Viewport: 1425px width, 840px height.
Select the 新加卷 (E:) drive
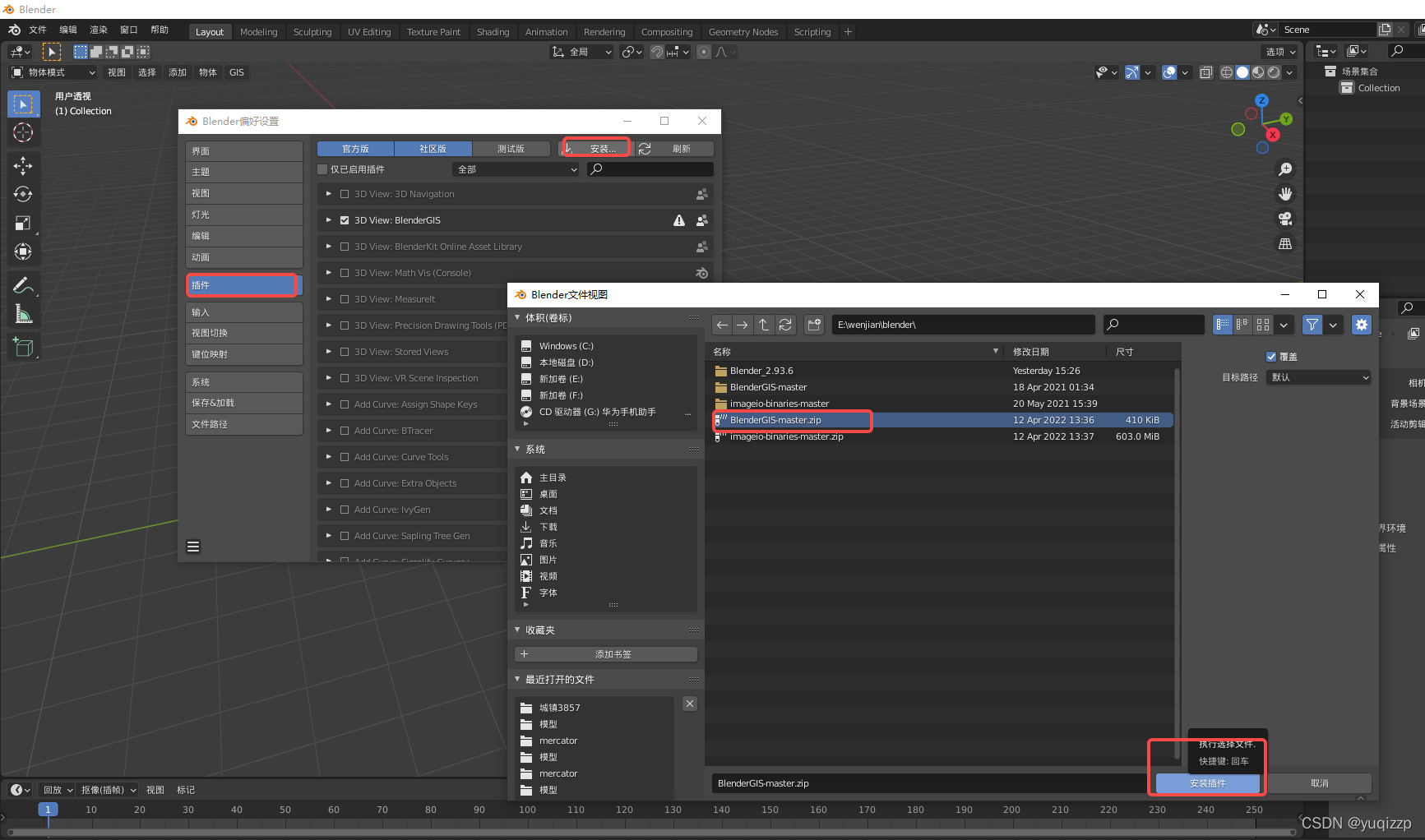606,379
